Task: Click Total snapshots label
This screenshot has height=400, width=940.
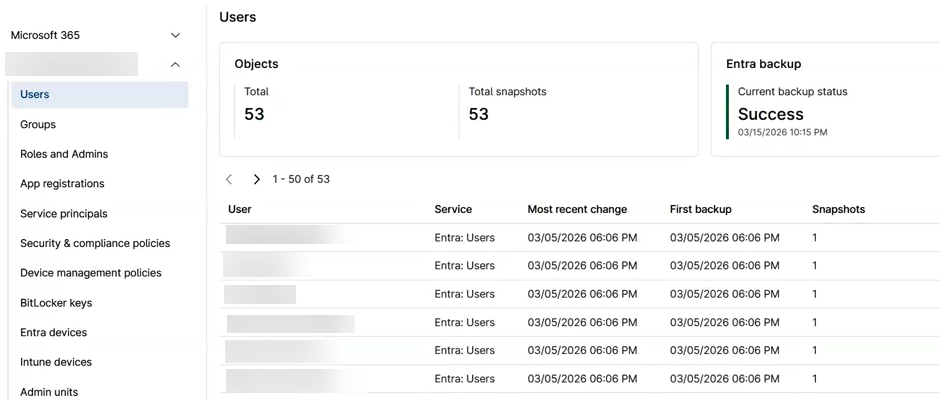Action: click(508, 92)
